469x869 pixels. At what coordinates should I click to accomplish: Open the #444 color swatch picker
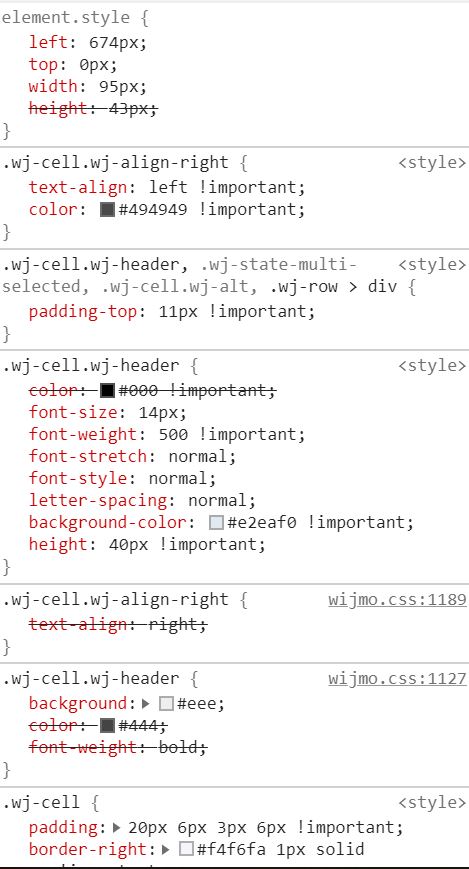(x=107, y=725)
